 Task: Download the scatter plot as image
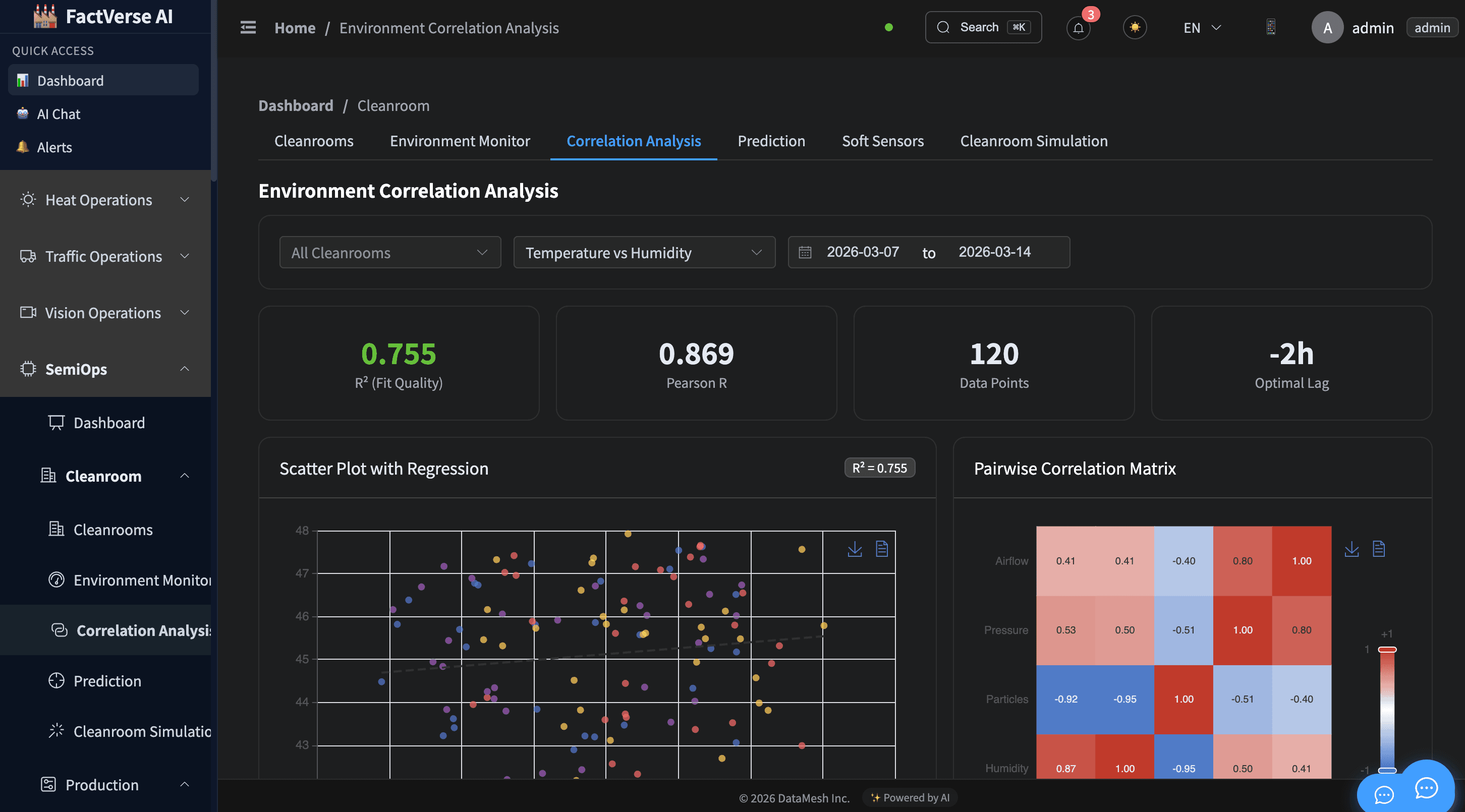point(854,549)
